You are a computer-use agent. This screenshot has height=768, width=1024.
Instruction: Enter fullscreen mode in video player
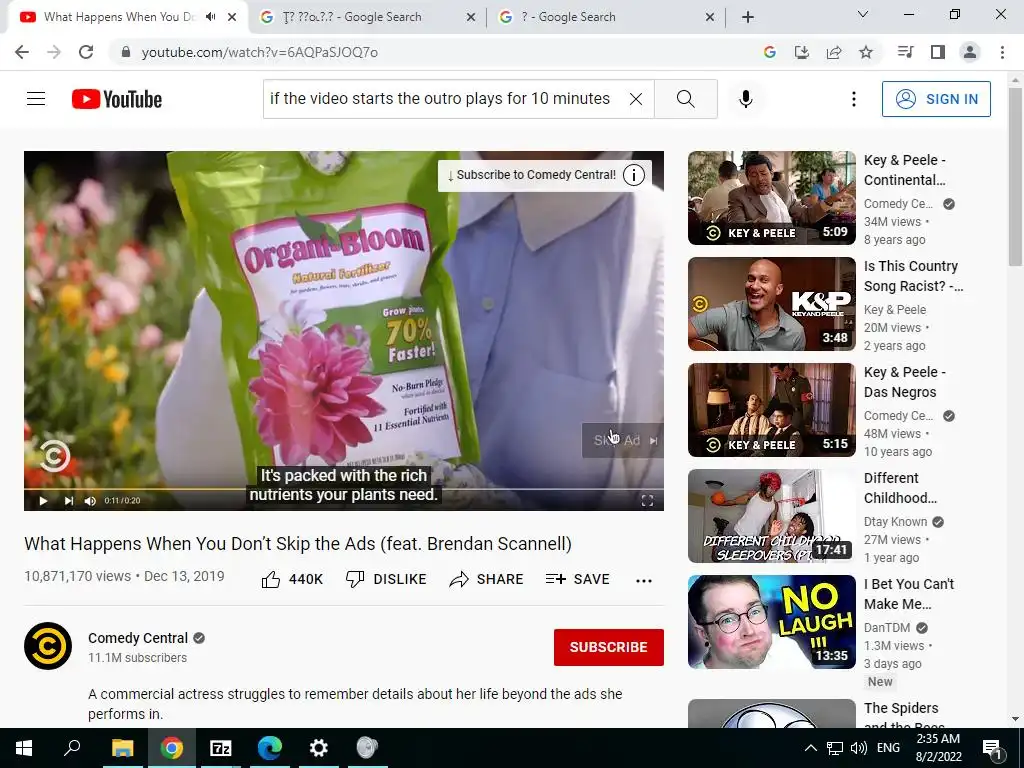tap(647, 501)
